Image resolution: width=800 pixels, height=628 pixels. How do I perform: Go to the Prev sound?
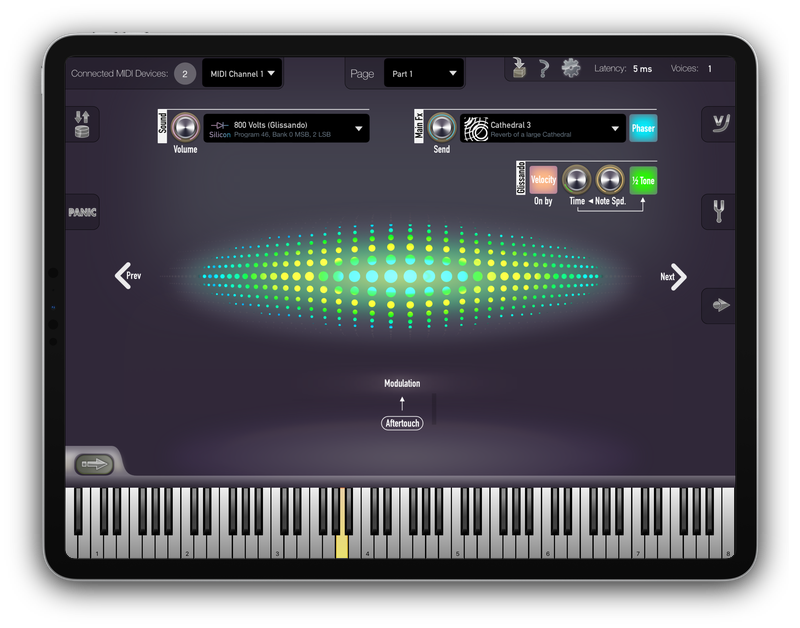click(126, 276)
